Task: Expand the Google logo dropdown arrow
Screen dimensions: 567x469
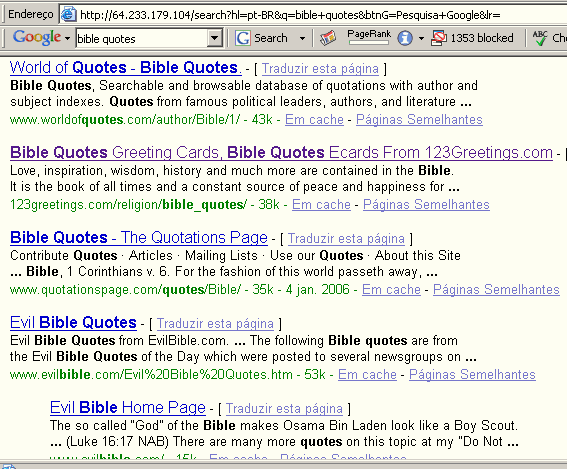Action: tap(67, 38)
